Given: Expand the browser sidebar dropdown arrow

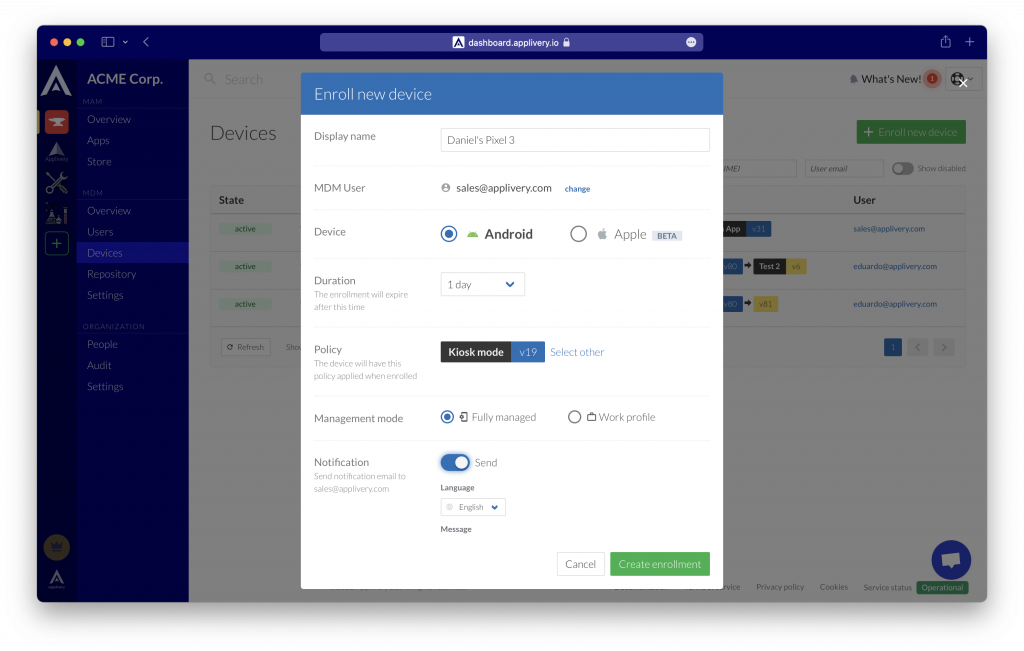Looking at the screenshot, I should [x=125, y=42].
